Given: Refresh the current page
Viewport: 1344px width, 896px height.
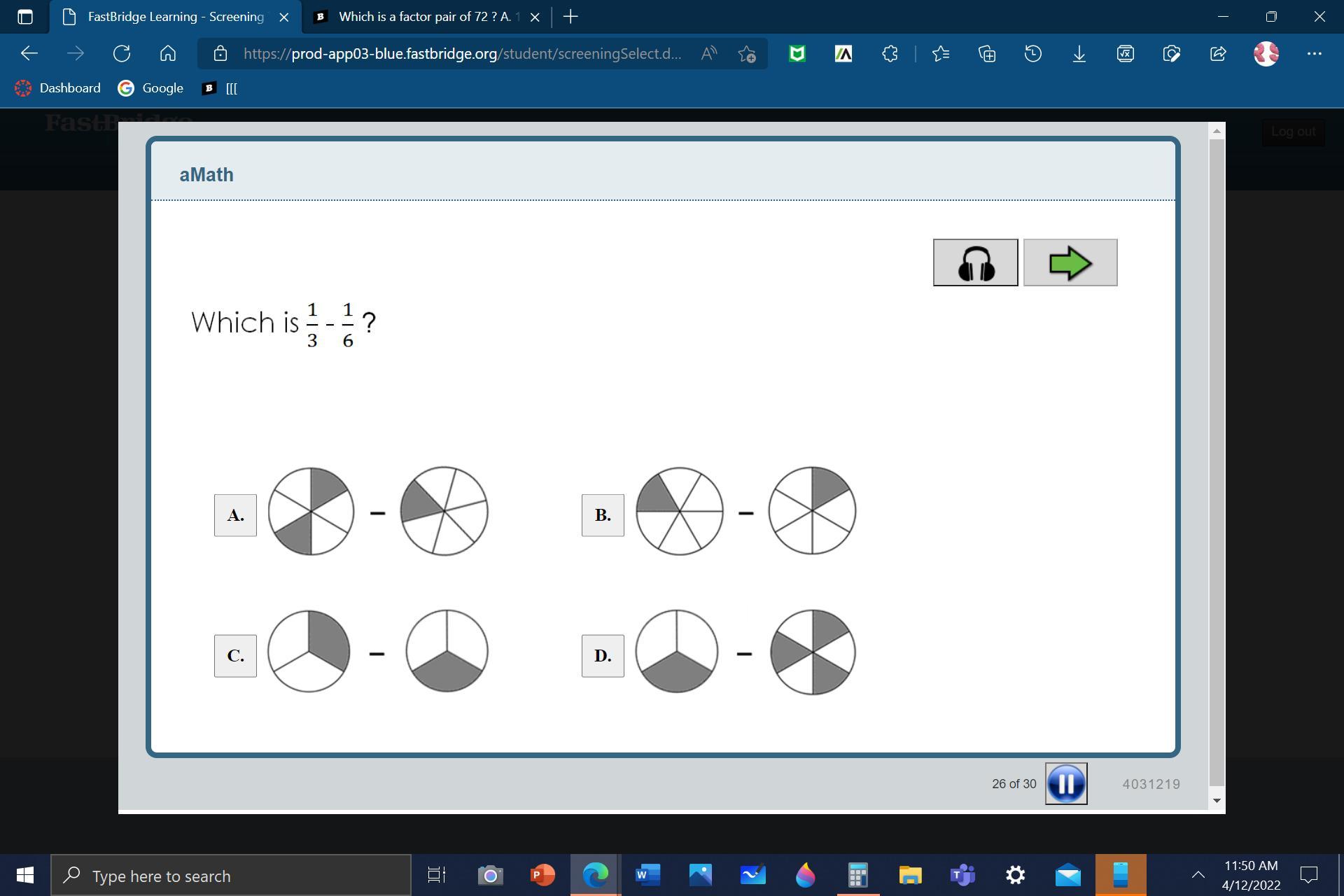Looking at the screenshot, I should [x=122, y=53].
